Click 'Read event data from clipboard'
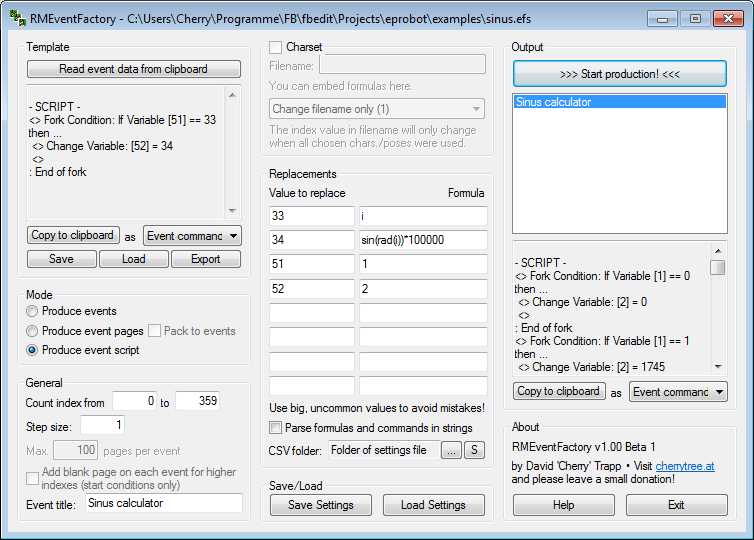 click(x=134, y=69)
